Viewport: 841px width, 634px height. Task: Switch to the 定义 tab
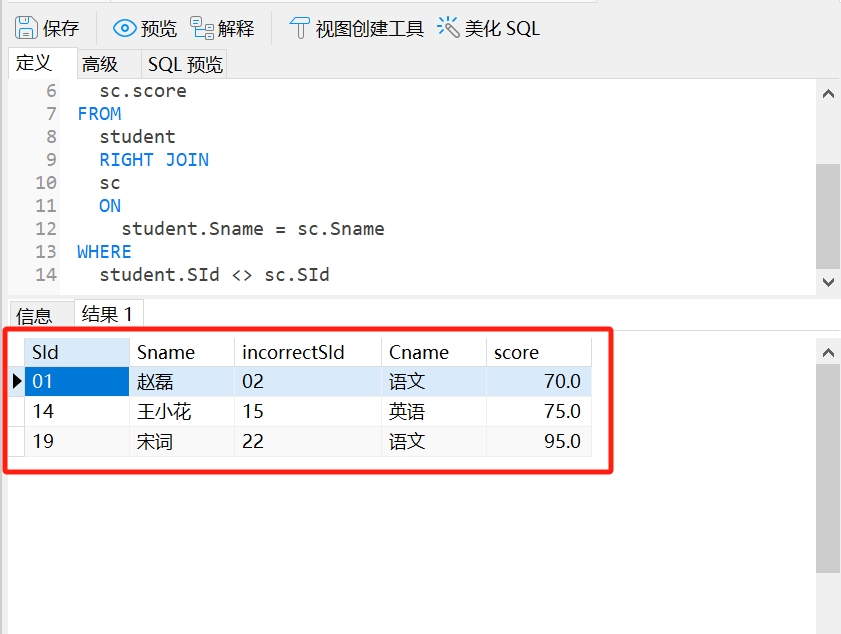pyautogui.click(x=34, y=64)
